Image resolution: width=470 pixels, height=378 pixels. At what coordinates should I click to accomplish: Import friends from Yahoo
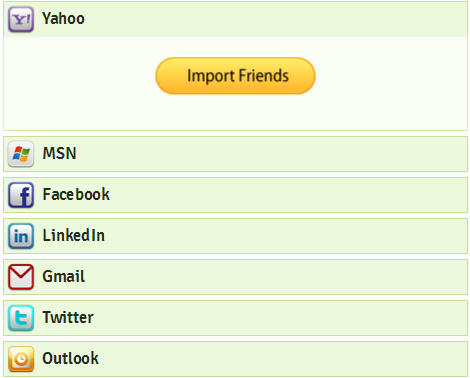click(x=235, y=76)
